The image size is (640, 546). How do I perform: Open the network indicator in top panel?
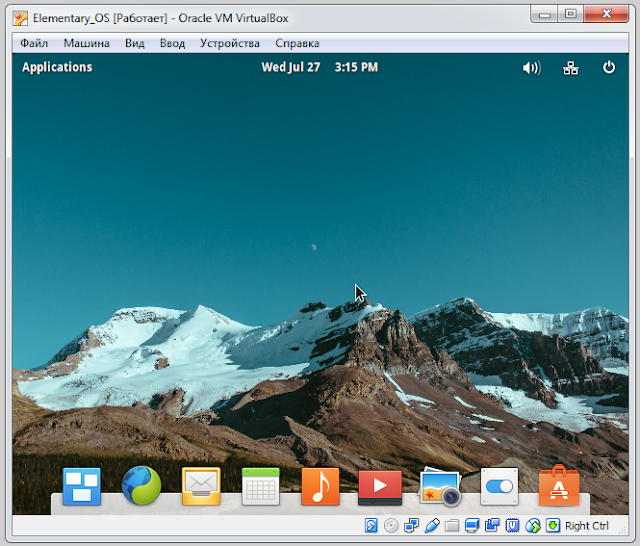(571, 68)
